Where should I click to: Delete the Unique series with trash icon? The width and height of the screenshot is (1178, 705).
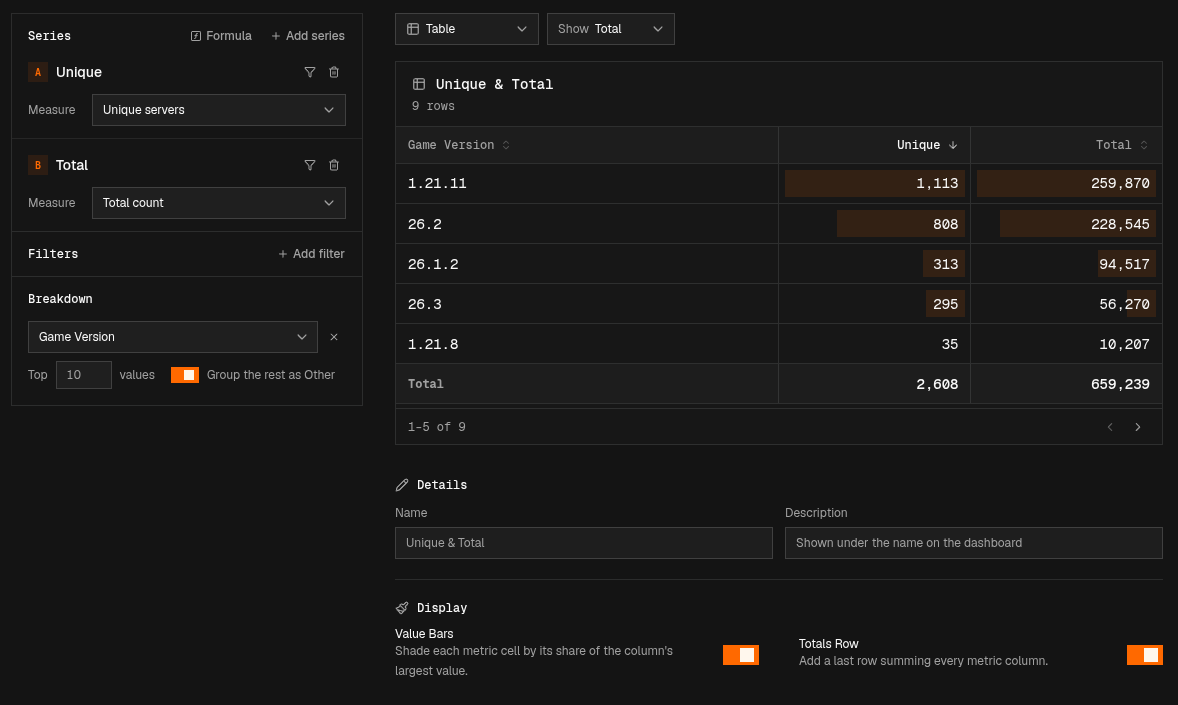pos(334,72)
